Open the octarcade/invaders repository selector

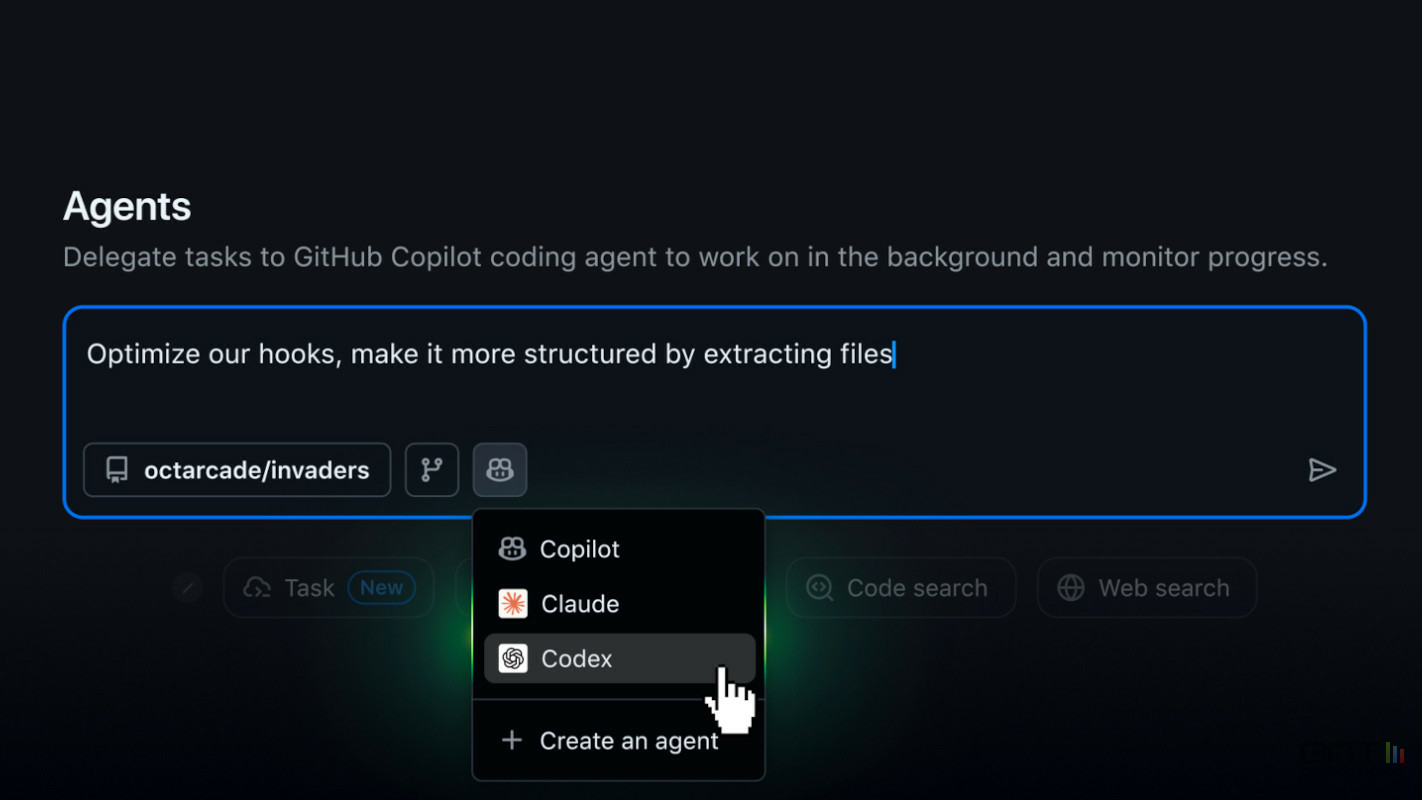click(x=237, y=470)
